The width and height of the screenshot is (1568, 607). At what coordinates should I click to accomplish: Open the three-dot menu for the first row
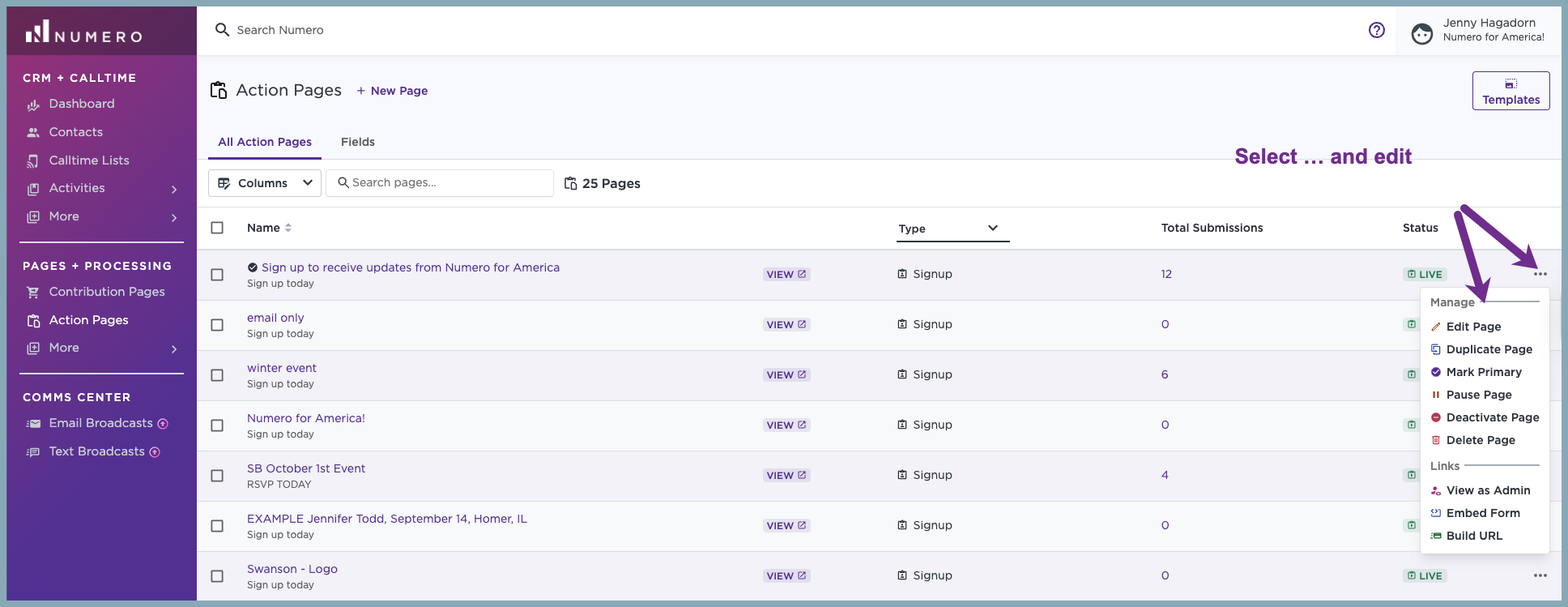point(1540,274)
